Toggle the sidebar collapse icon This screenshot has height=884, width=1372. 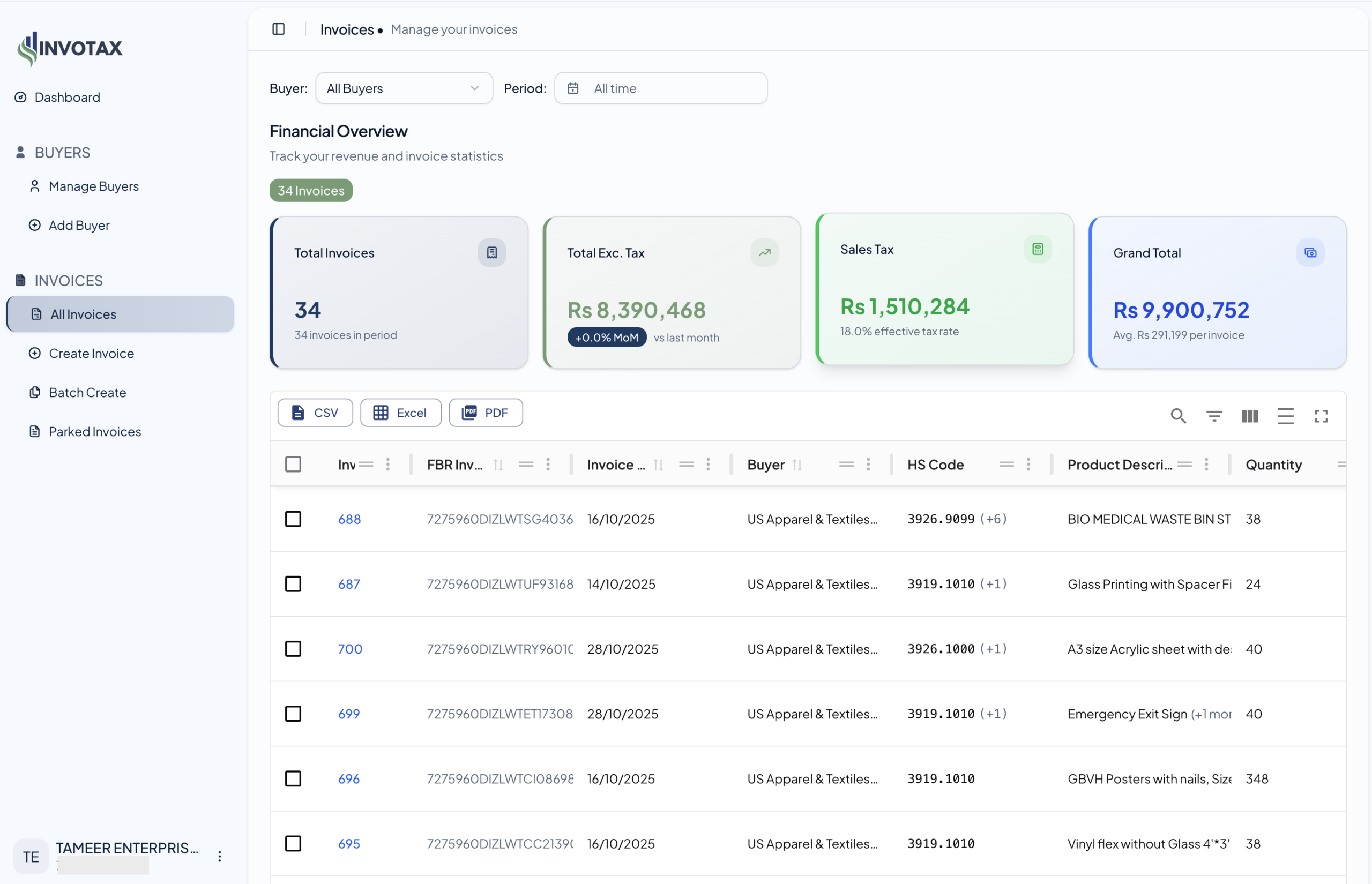278,29
